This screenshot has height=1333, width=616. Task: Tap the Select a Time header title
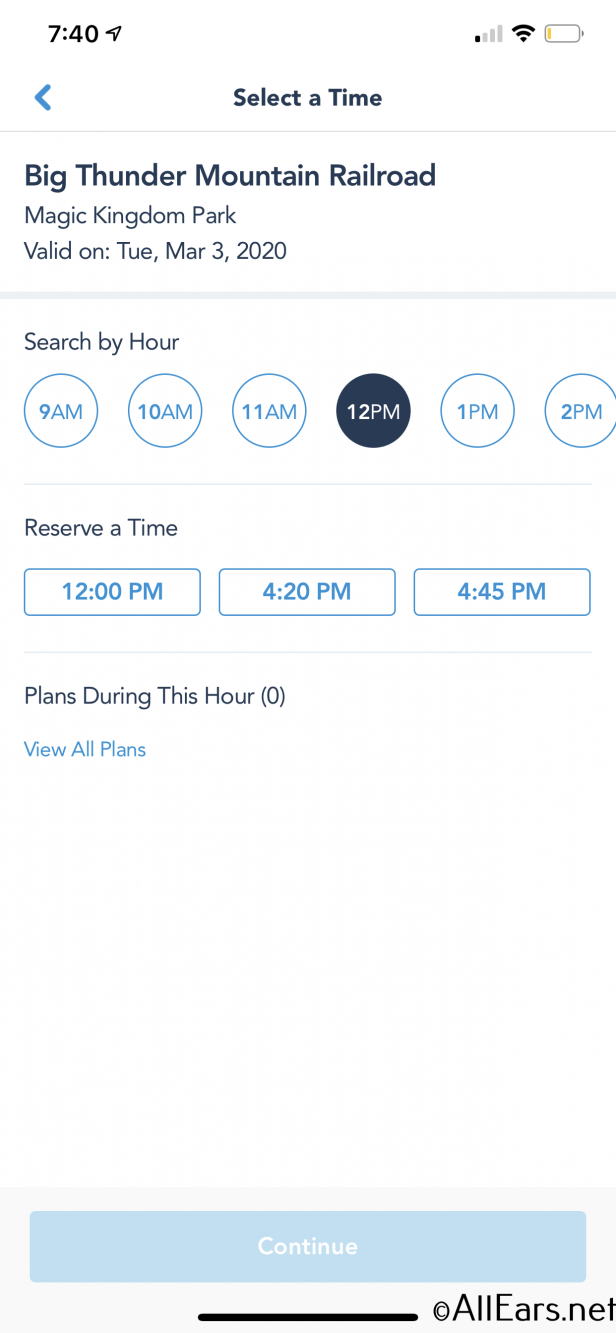[307, 97]
